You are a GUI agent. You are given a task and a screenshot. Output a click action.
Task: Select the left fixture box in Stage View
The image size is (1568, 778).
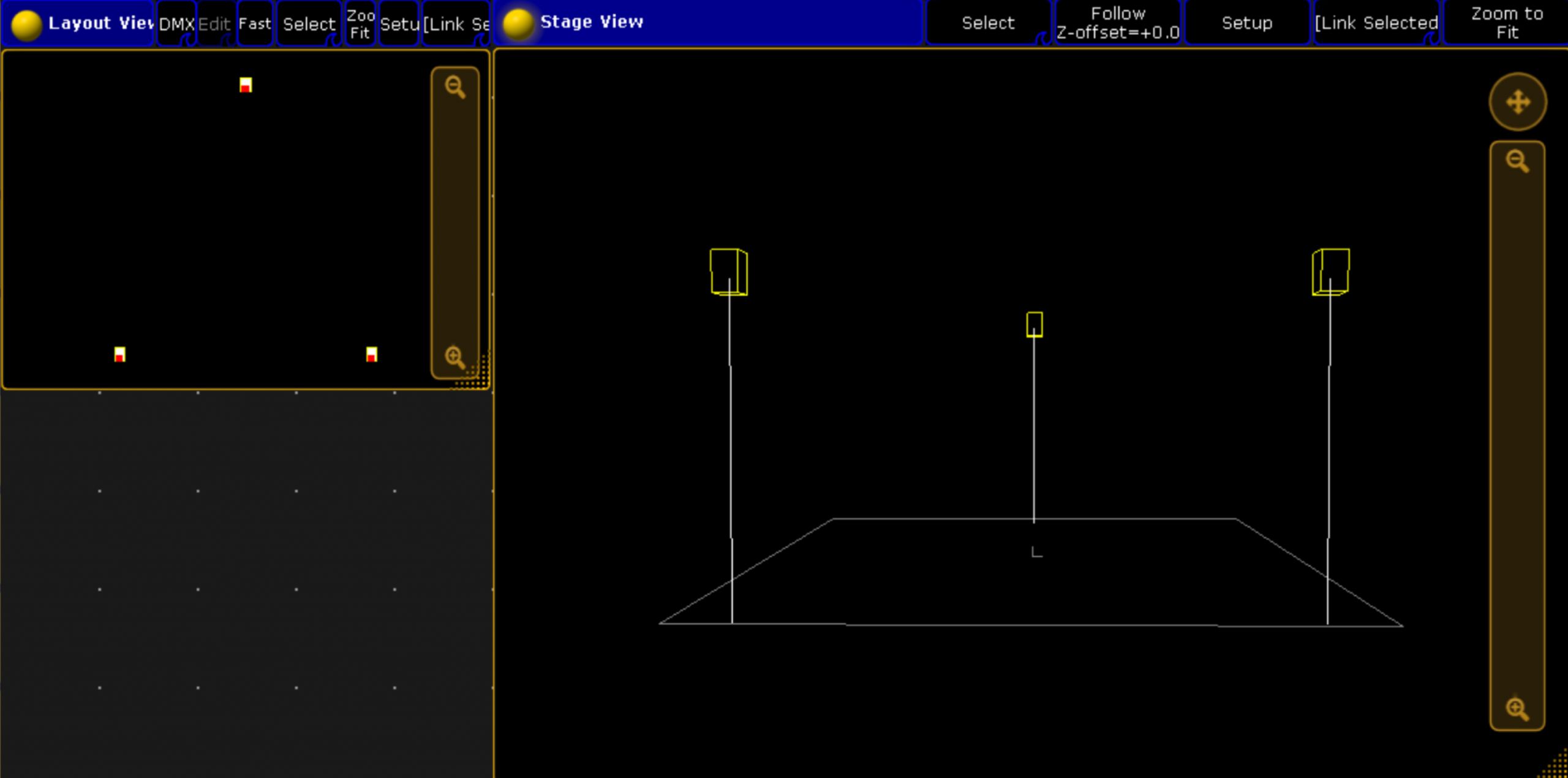tap(728, 271)
